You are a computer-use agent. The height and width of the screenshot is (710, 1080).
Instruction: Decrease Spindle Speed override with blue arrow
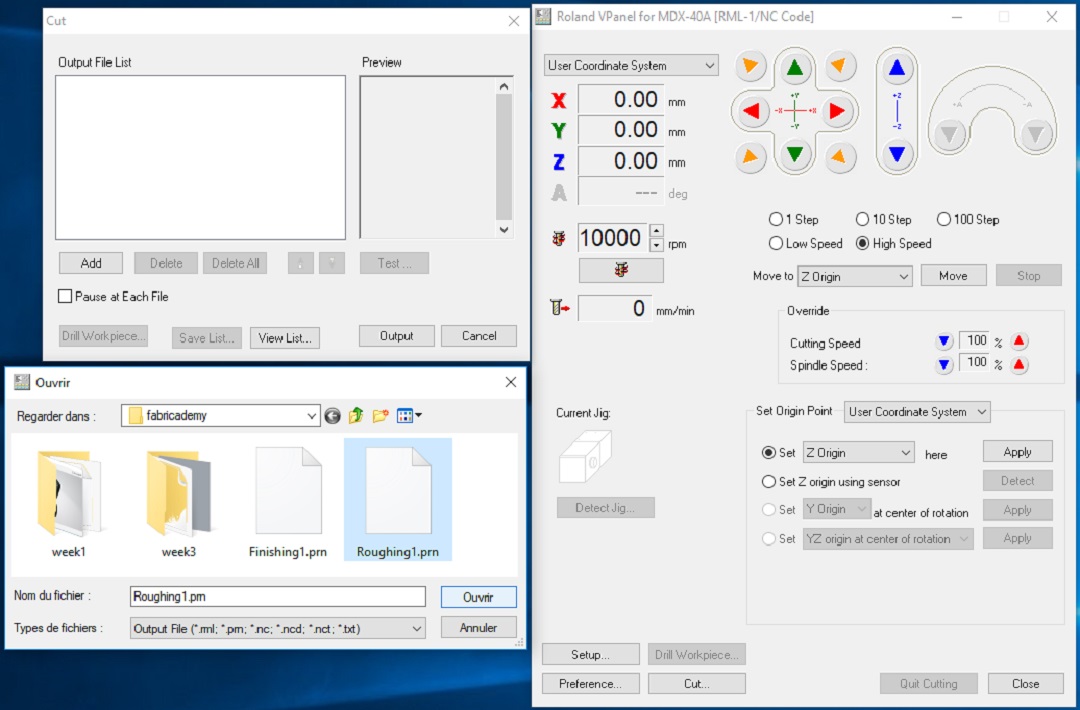[x=944, y=364]
